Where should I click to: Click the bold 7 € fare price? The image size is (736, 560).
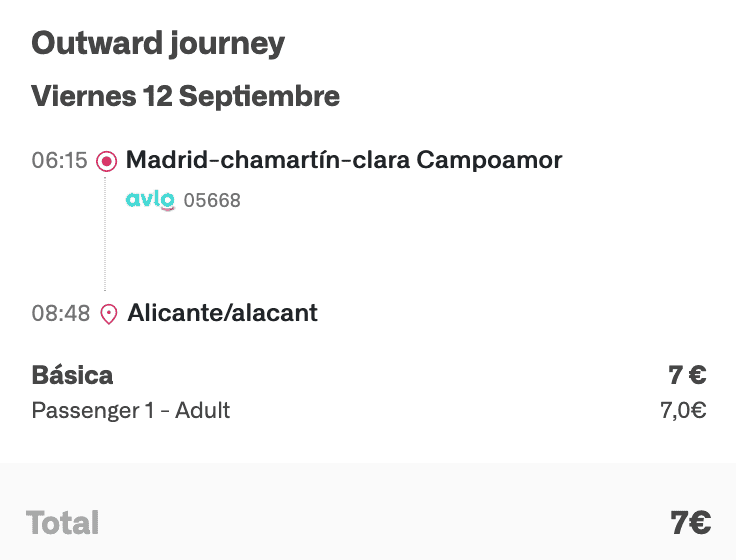click(687, 376)
